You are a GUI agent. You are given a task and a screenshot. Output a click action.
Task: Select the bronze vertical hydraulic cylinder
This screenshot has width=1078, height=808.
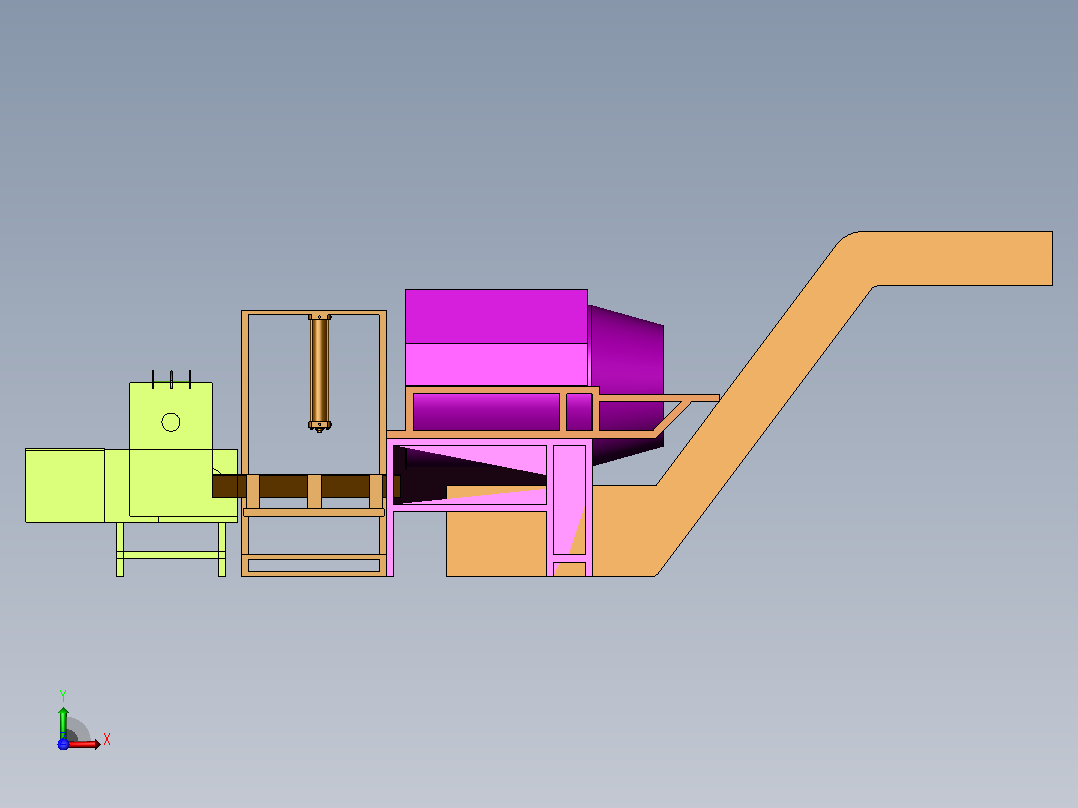coord(320,373)
